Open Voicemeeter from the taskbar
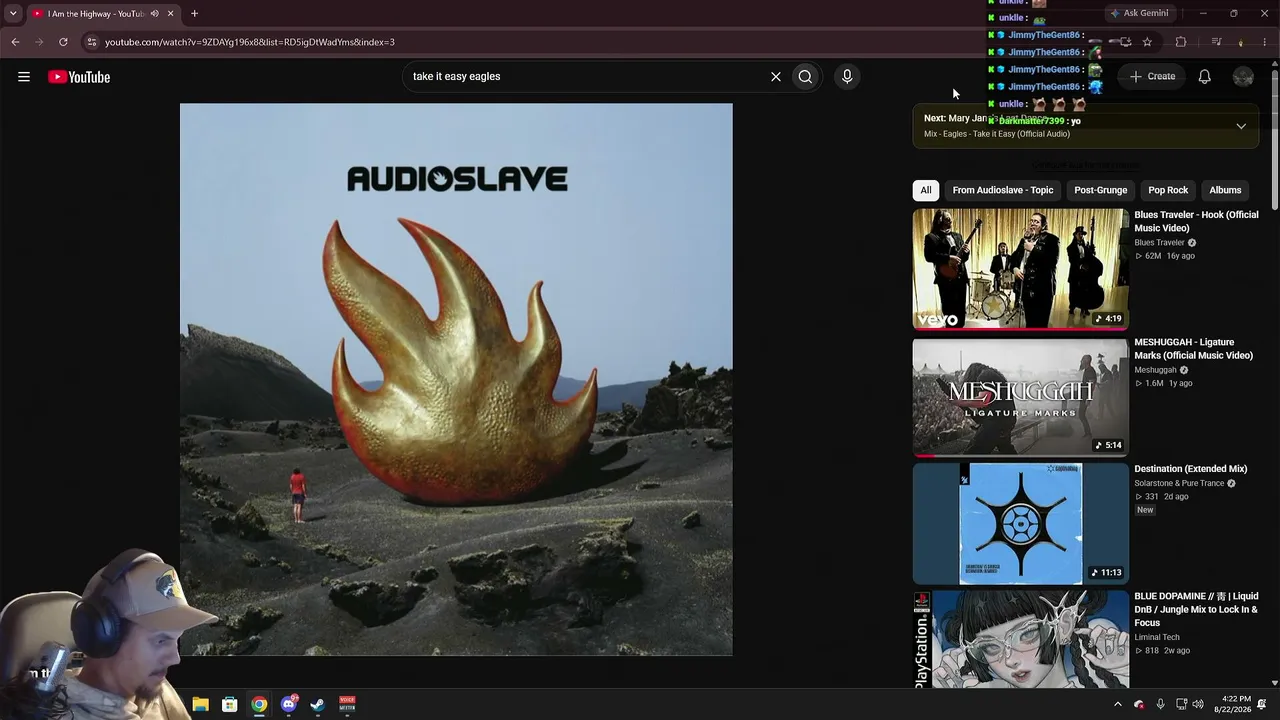The height and width of the screenshot is (720, 1280). point(347,704)
